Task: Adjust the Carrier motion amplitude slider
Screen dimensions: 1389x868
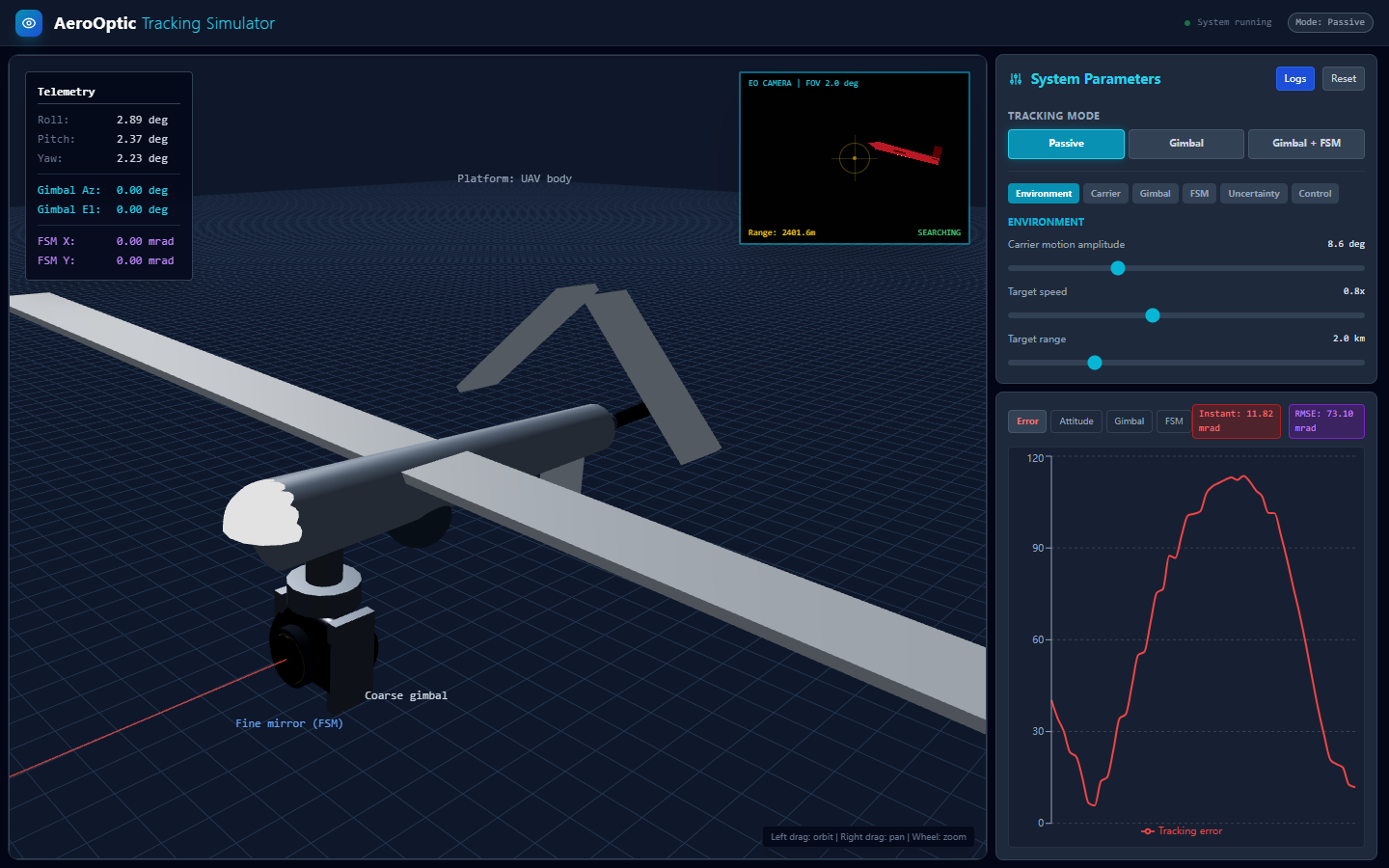Action: [x=1186, y=268]
